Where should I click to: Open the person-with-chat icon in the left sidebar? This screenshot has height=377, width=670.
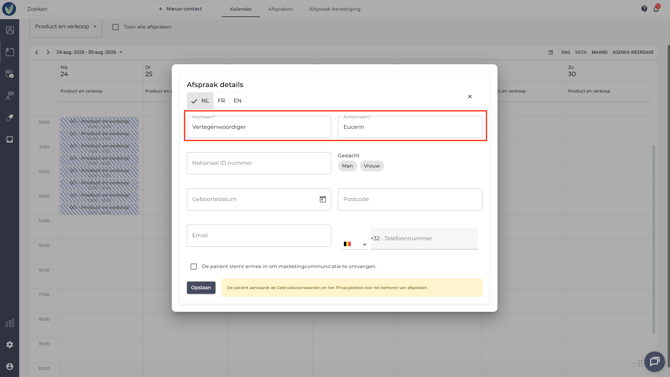point(9,96)
